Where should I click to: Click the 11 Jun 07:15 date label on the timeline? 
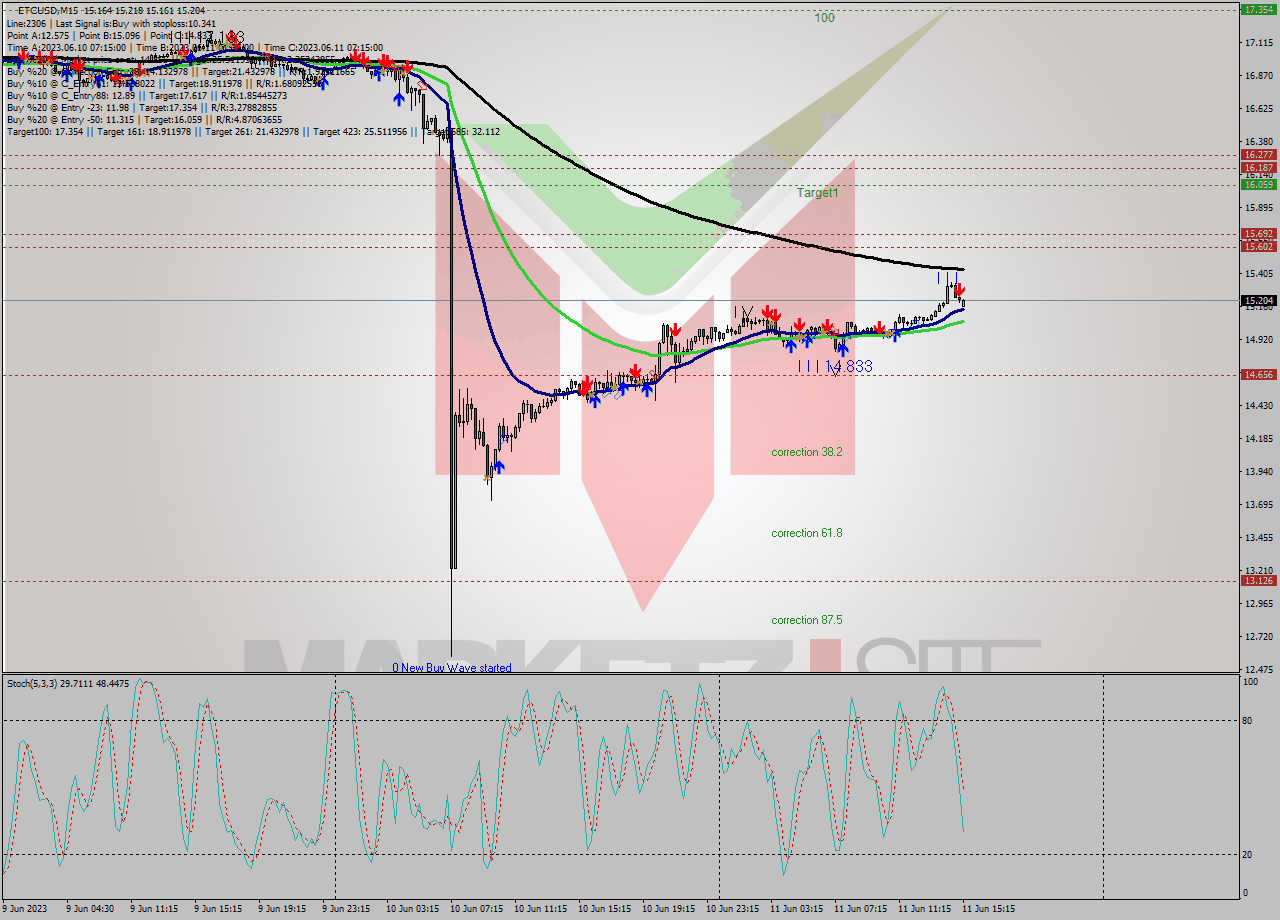(862, 910)
